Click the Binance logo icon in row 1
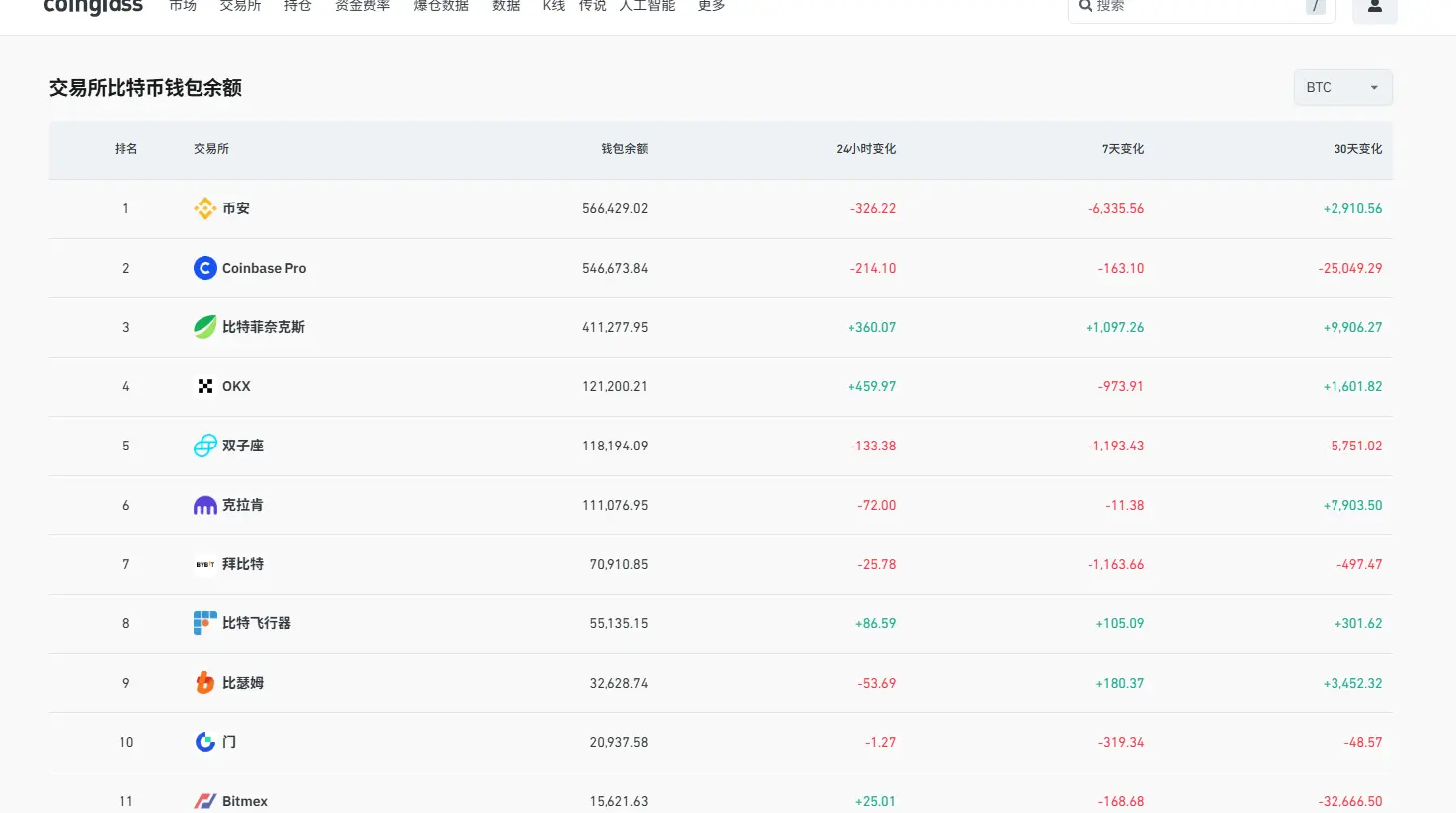1456x813 pixels. [x=205, y=208]
